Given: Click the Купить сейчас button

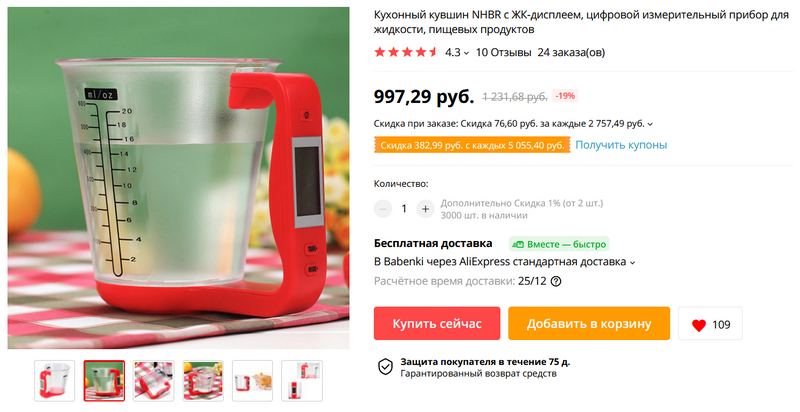Looking at the screenshot, I should 437,323.
